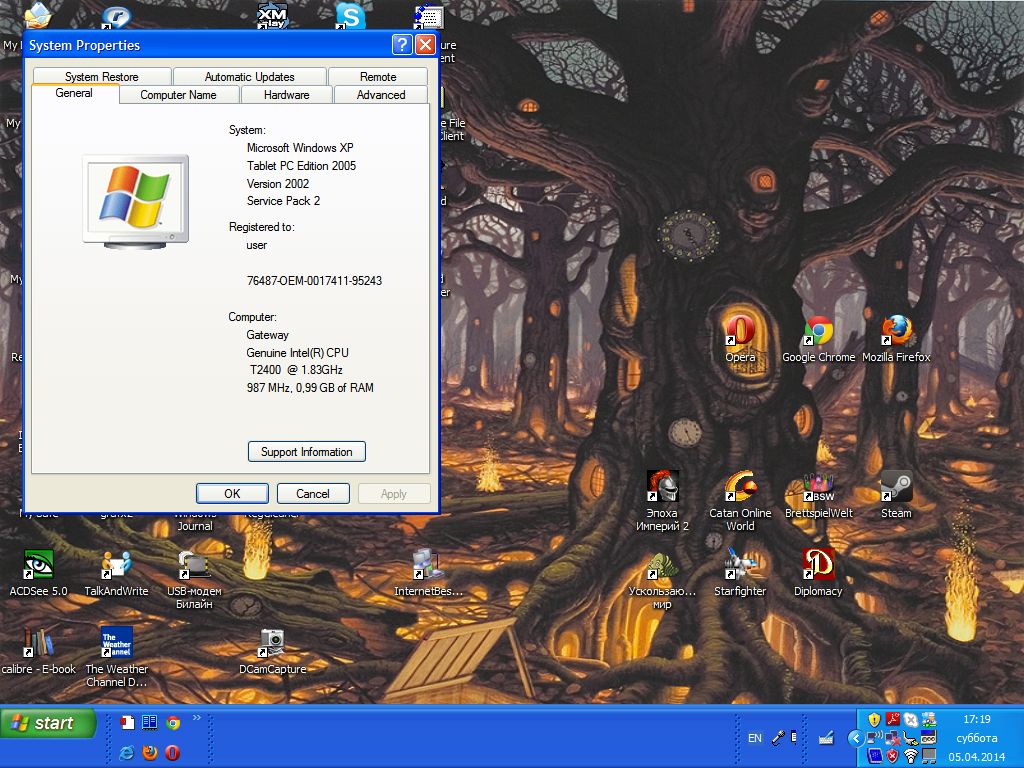The width and height of the screenshot is (1024, 768).
Task: Select the General tab
Action: (74, 93)
